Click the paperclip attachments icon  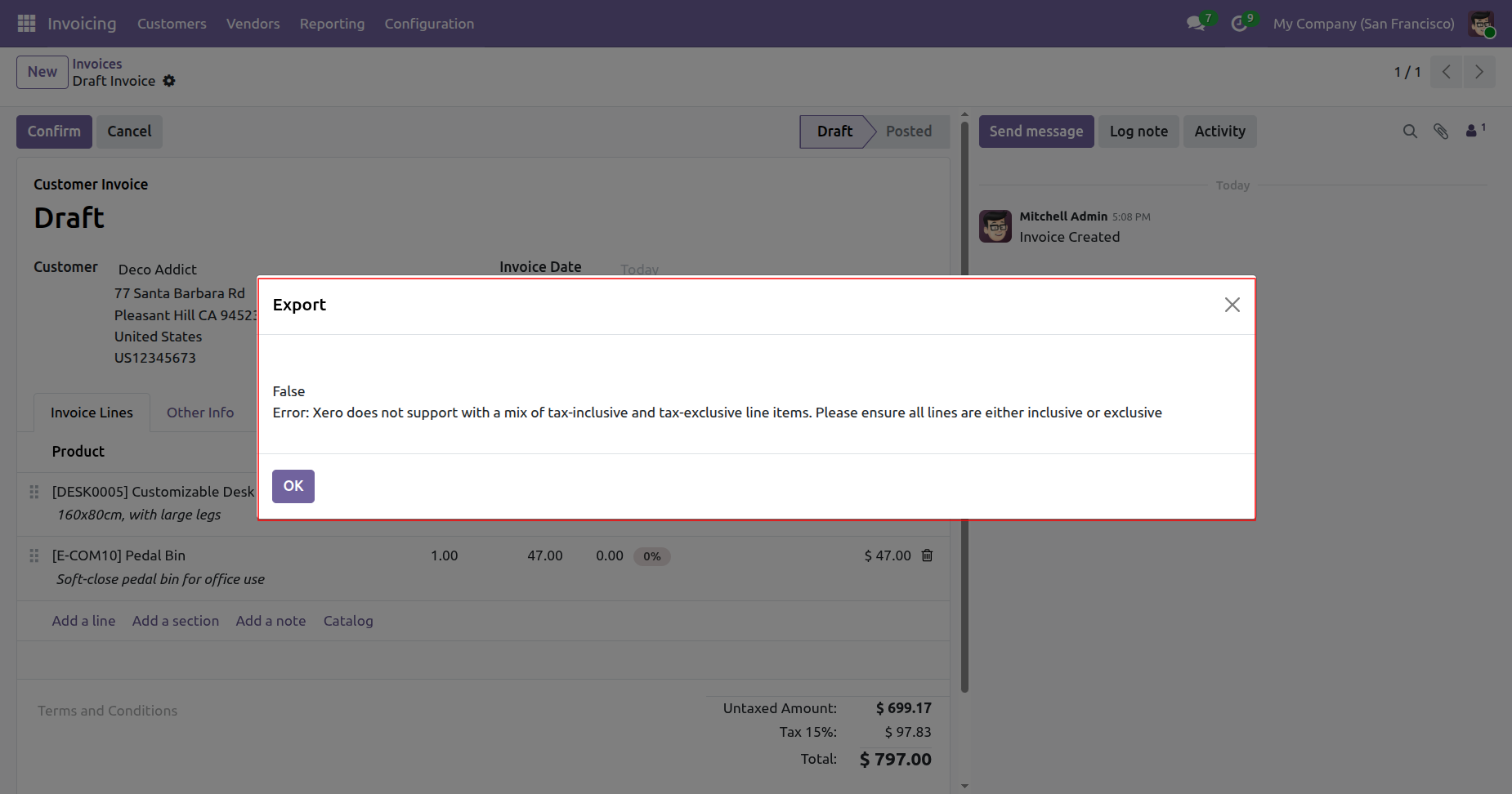pyautogui.click(x=1441, y=132)
